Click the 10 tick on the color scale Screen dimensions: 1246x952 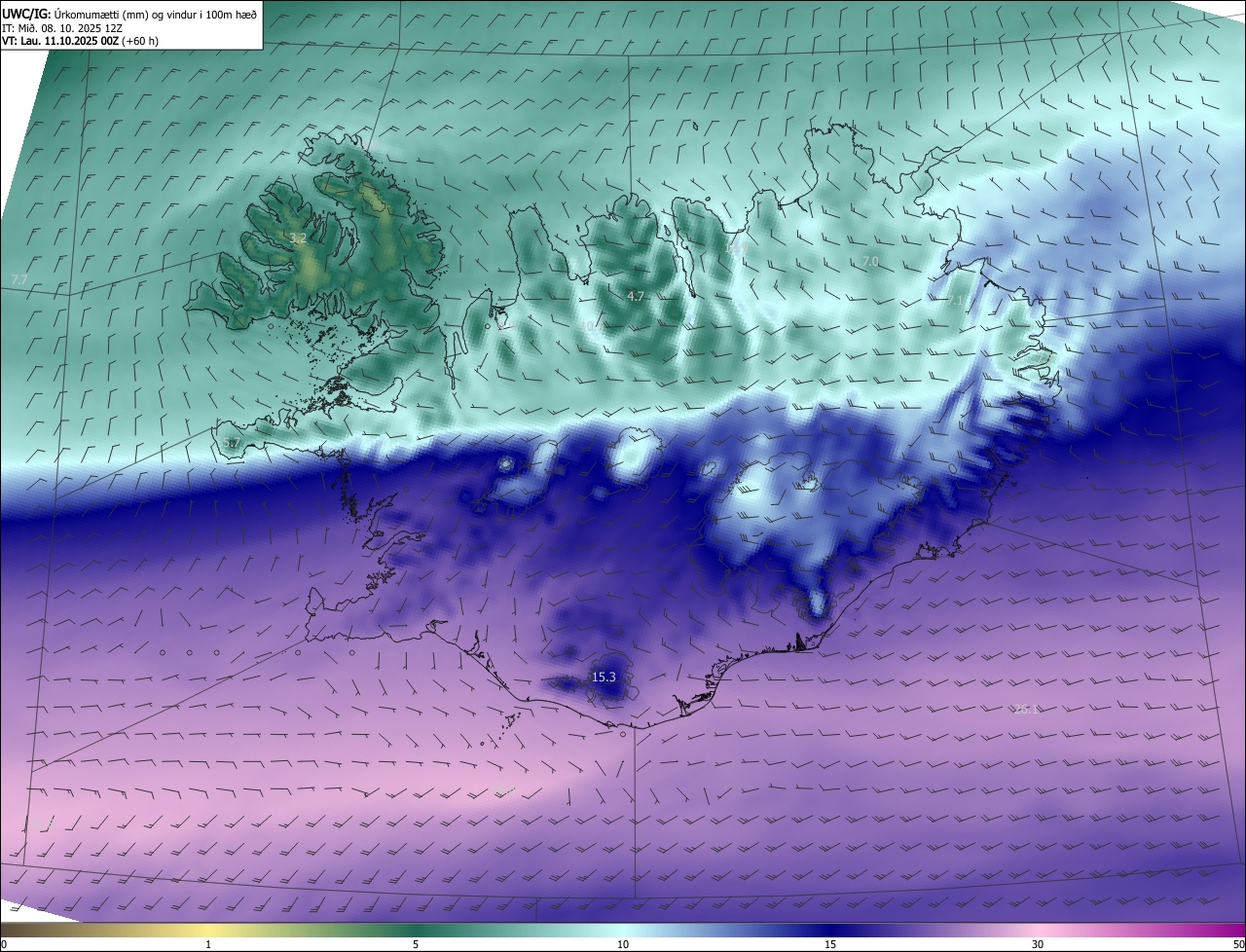click(x=623, y=944)
